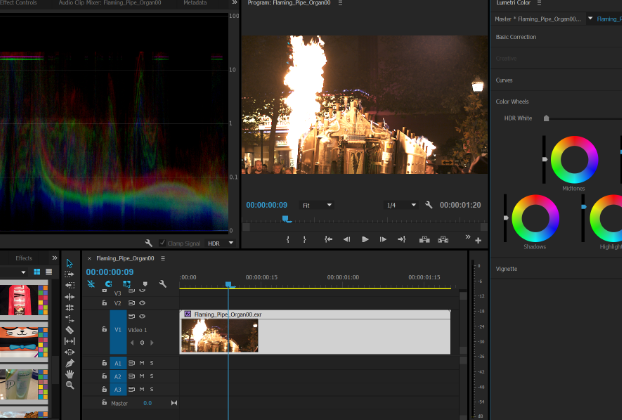The height and width of the screenshot is (420, 622).
Task: Mute audio track A1
Action: click(x=142, y=363)
